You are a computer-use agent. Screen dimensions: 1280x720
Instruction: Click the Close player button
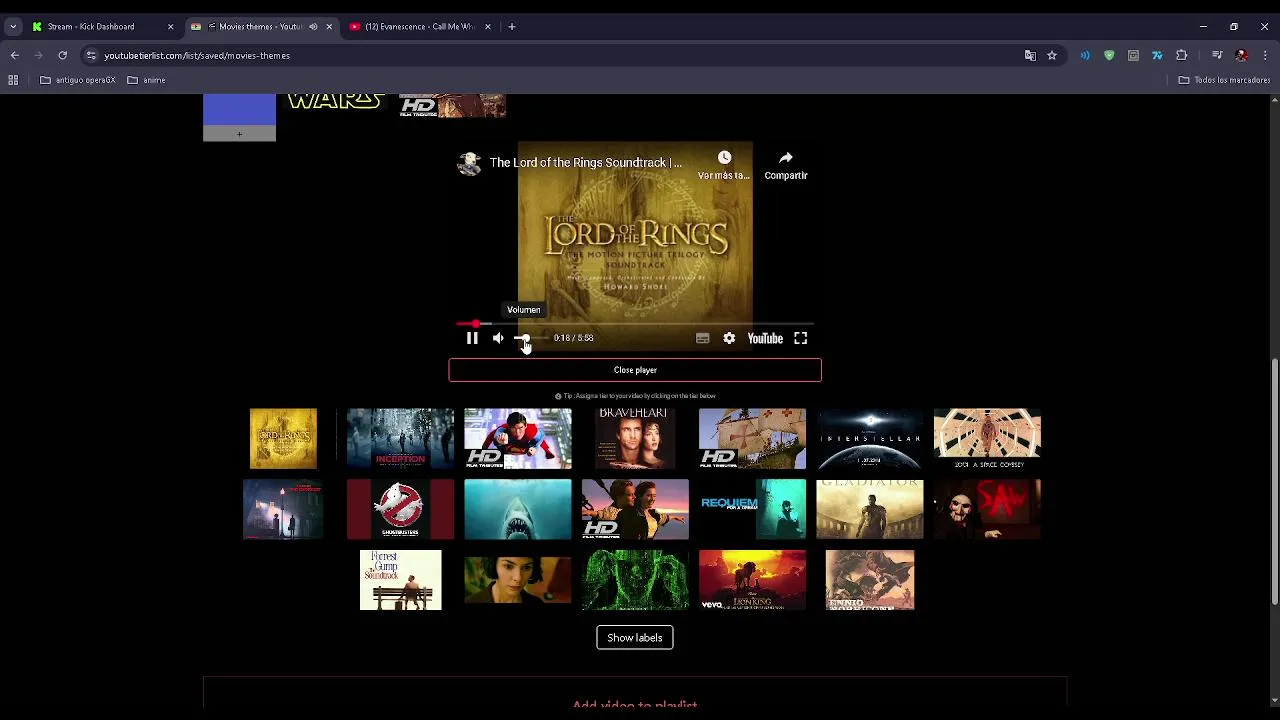635,370
